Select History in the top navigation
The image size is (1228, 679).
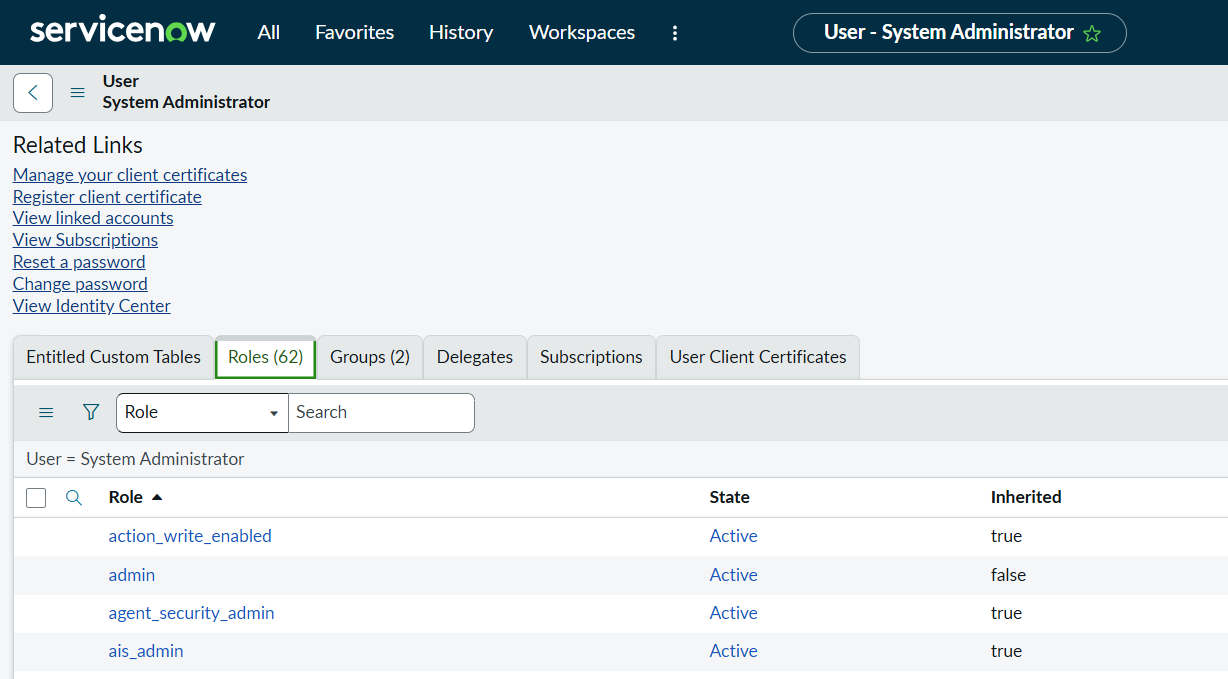pyautogui.click(x=460, y=32)
